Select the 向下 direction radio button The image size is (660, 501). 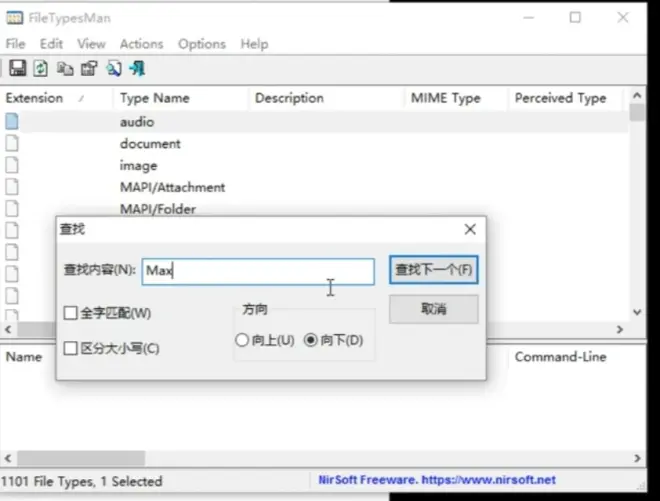coord(310,340)
